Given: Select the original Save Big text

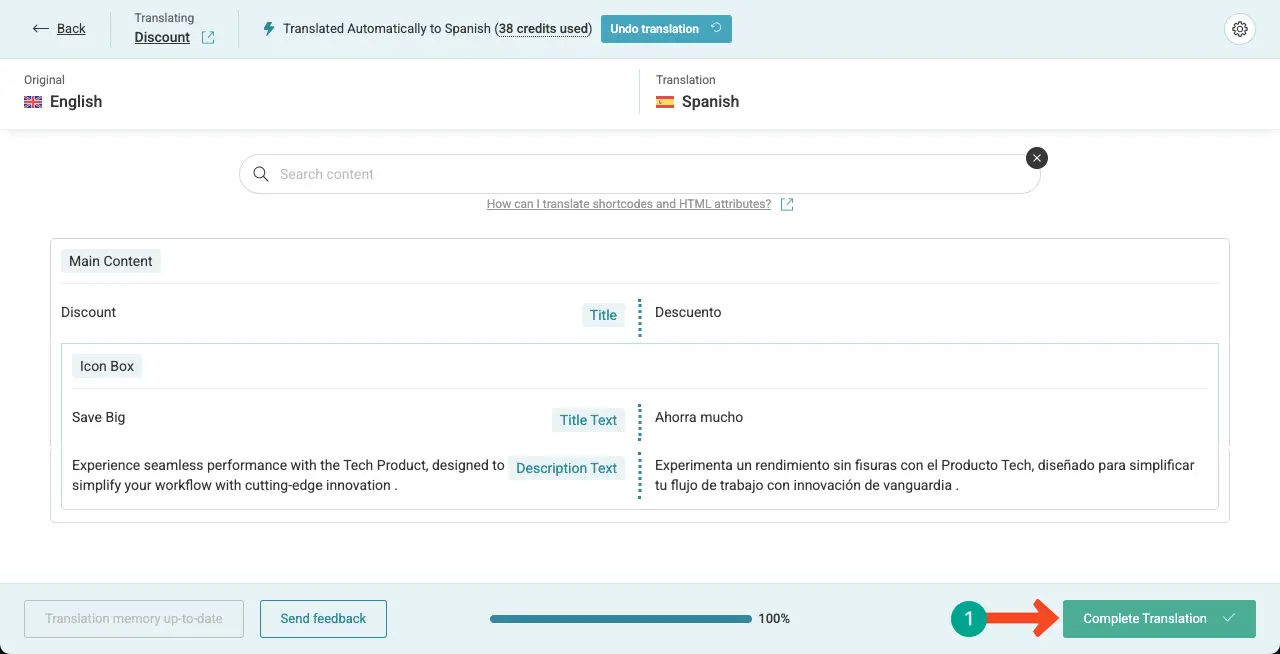Looking at the screenshot, I should [99, 417].
